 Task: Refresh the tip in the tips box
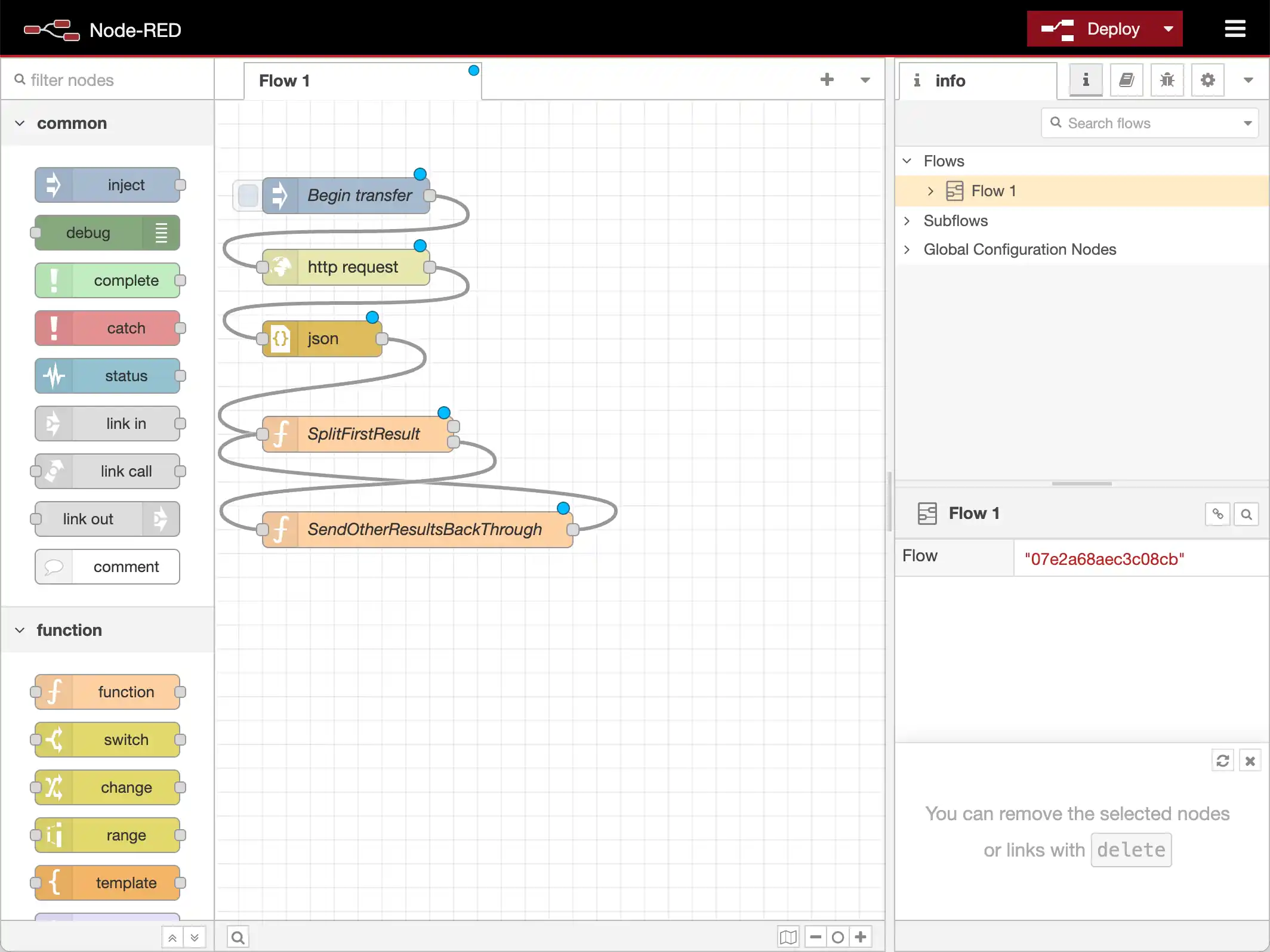[1222, 761]
